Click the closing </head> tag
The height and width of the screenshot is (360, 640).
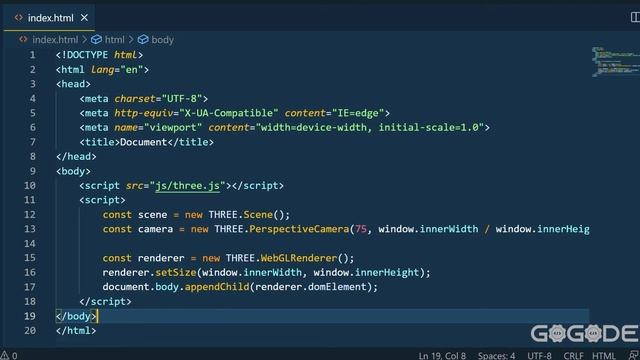[76, 156]
